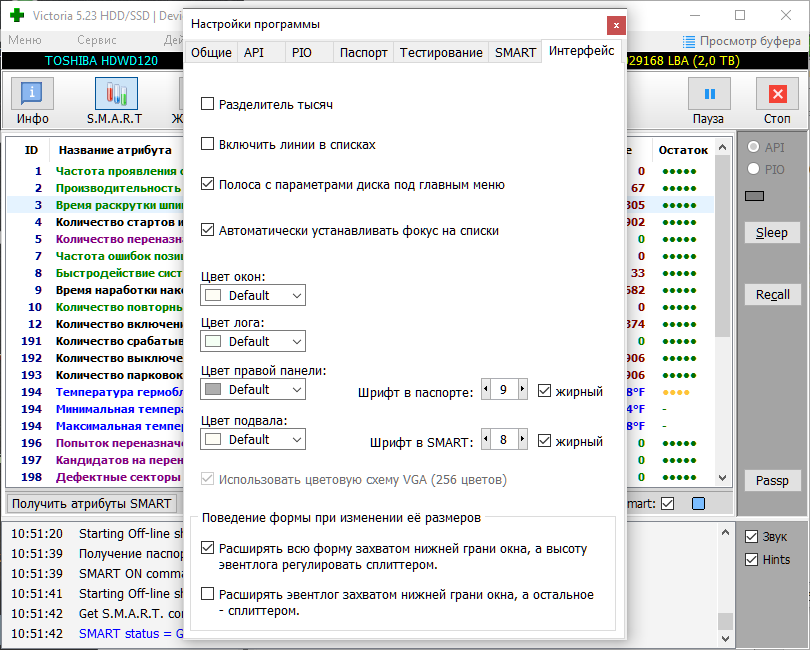Open the Сервис menu
The height and width of the screenshot is (650, 810).
point(97,40)
